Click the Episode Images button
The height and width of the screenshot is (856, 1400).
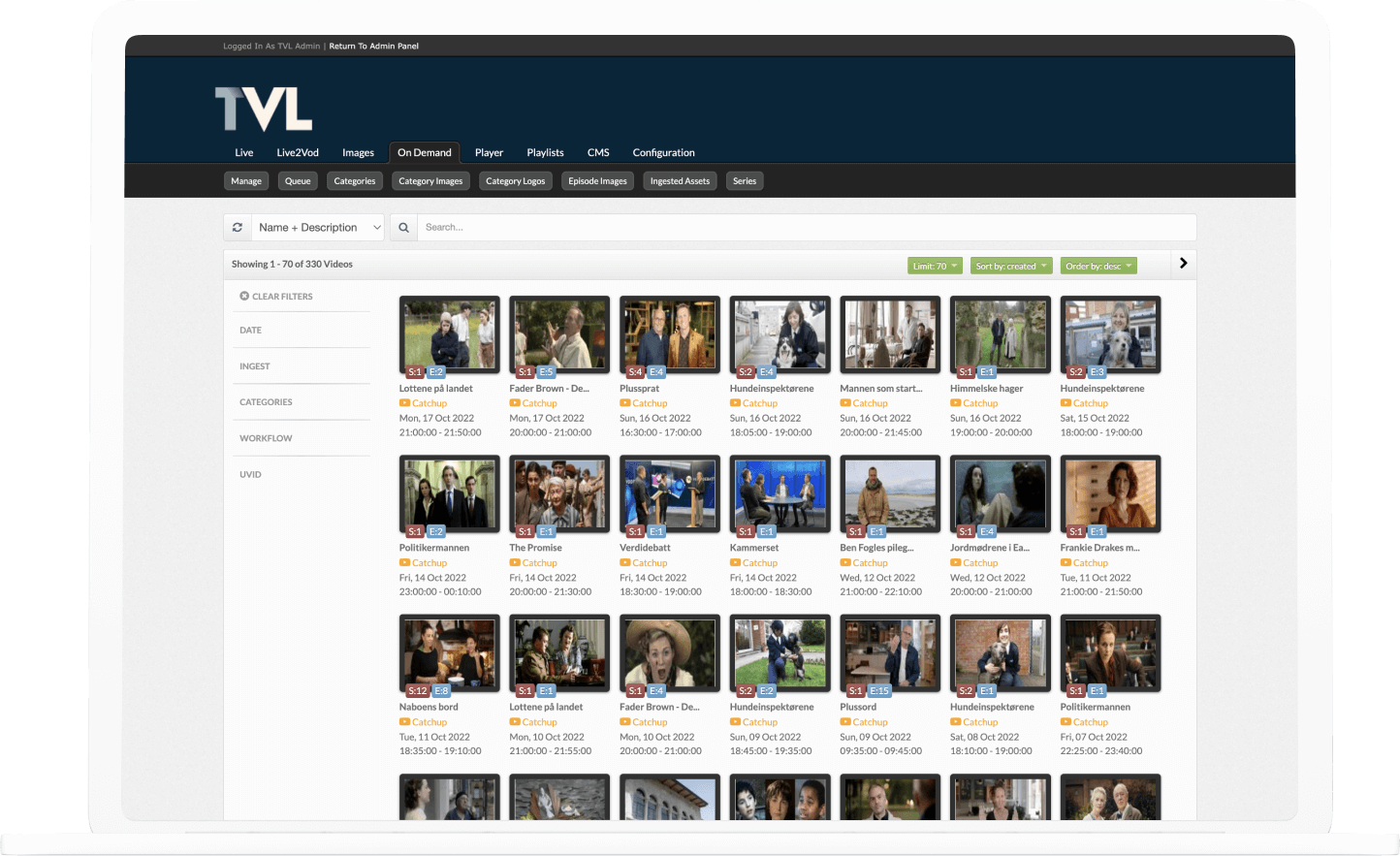coord(597,181)
